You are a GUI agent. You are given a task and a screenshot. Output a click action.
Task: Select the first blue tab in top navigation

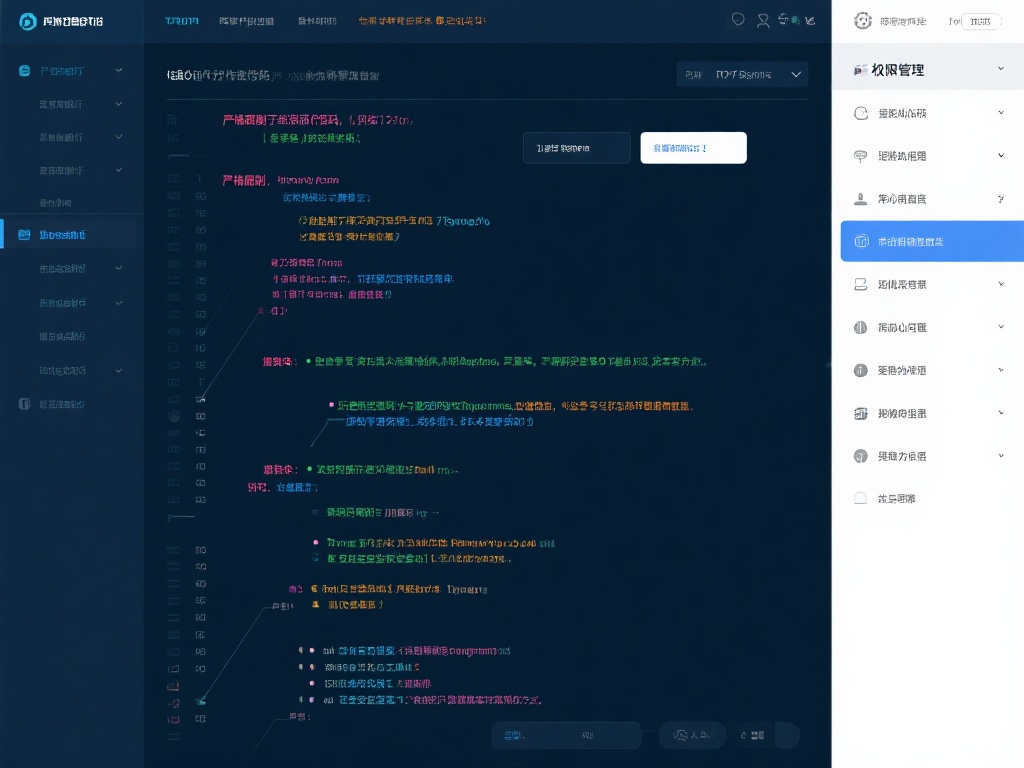(182, 21)
